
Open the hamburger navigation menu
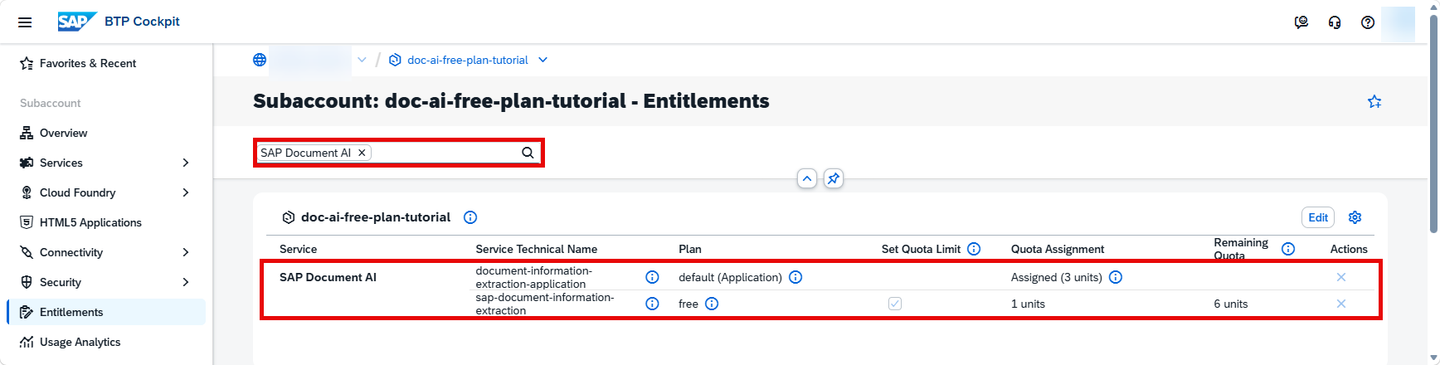(25, 22)
